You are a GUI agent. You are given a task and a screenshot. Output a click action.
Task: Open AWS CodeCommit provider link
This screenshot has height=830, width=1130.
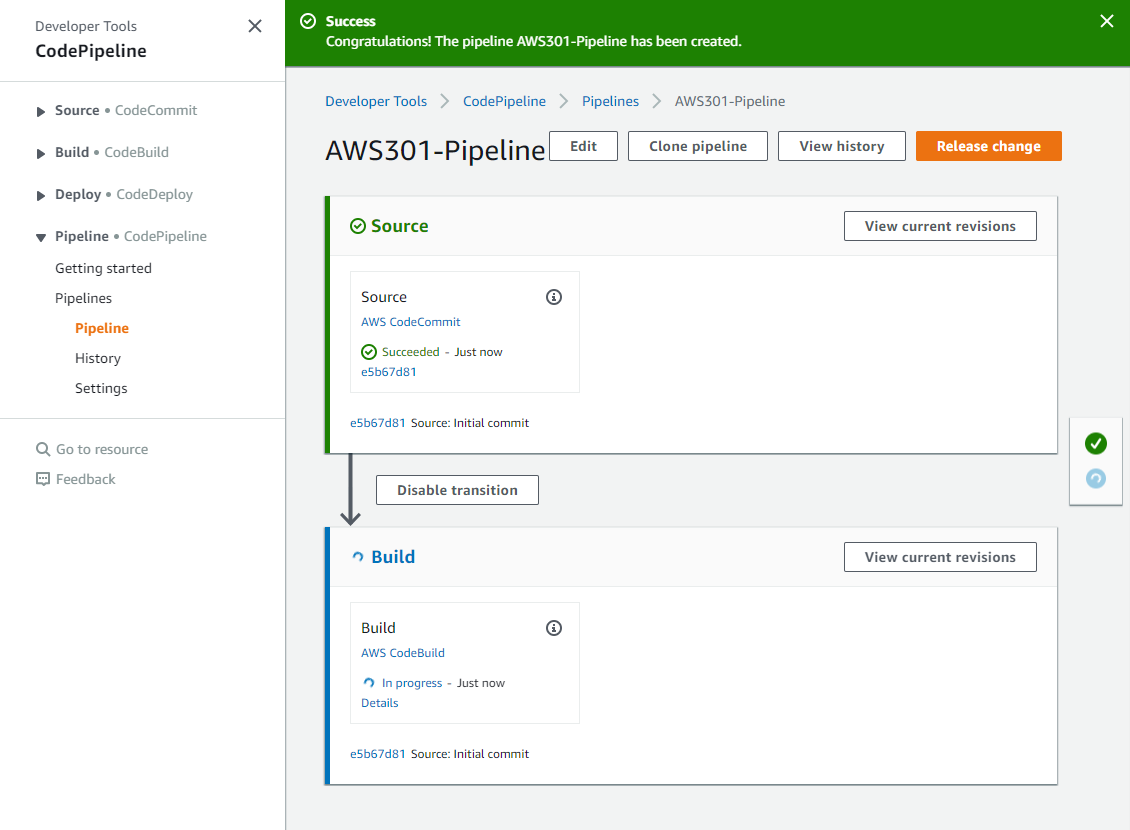pos(410,322)
